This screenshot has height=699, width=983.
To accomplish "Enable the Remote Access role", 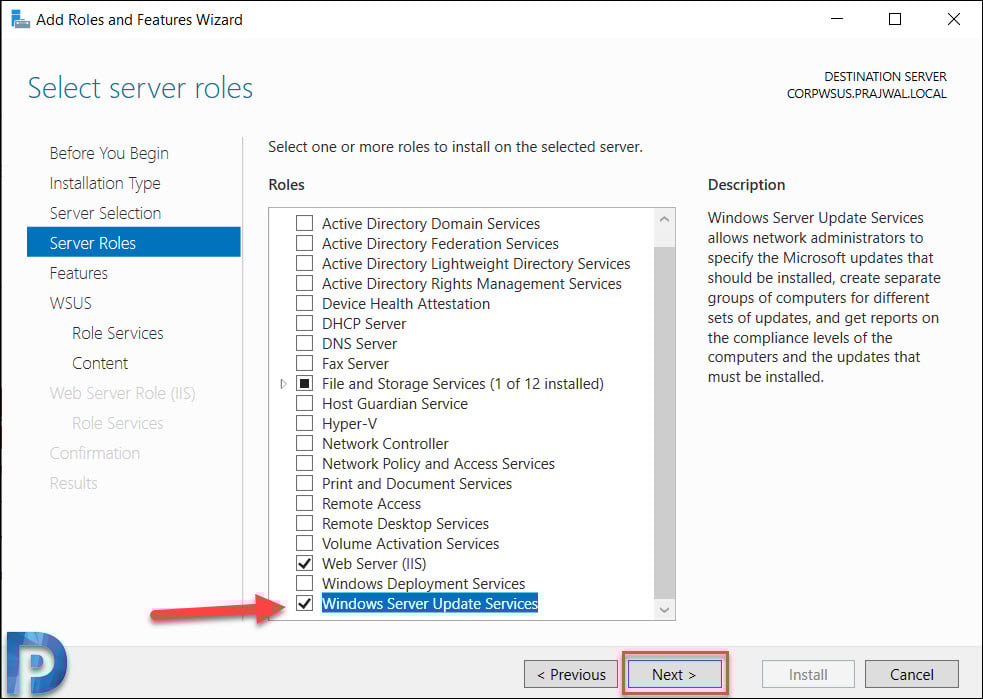I will click(305, 503).
